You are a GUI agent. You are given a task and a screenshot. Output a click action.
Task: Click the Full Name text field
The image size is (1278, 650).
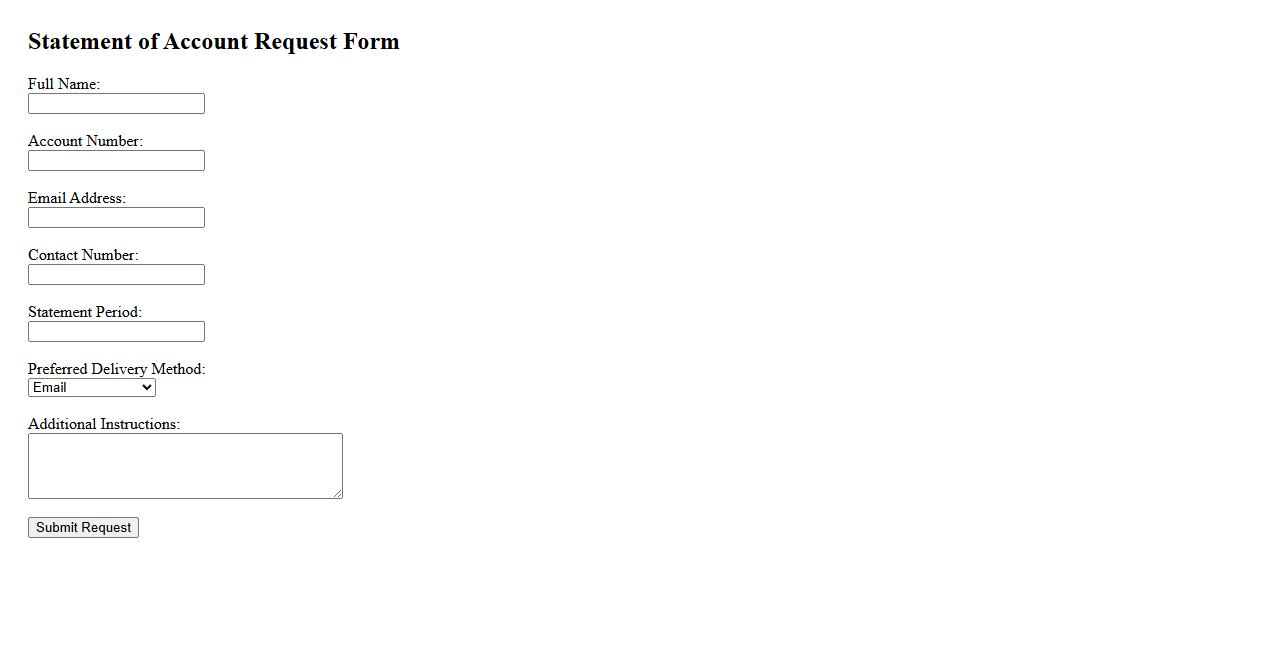click(x=116, y=104)
